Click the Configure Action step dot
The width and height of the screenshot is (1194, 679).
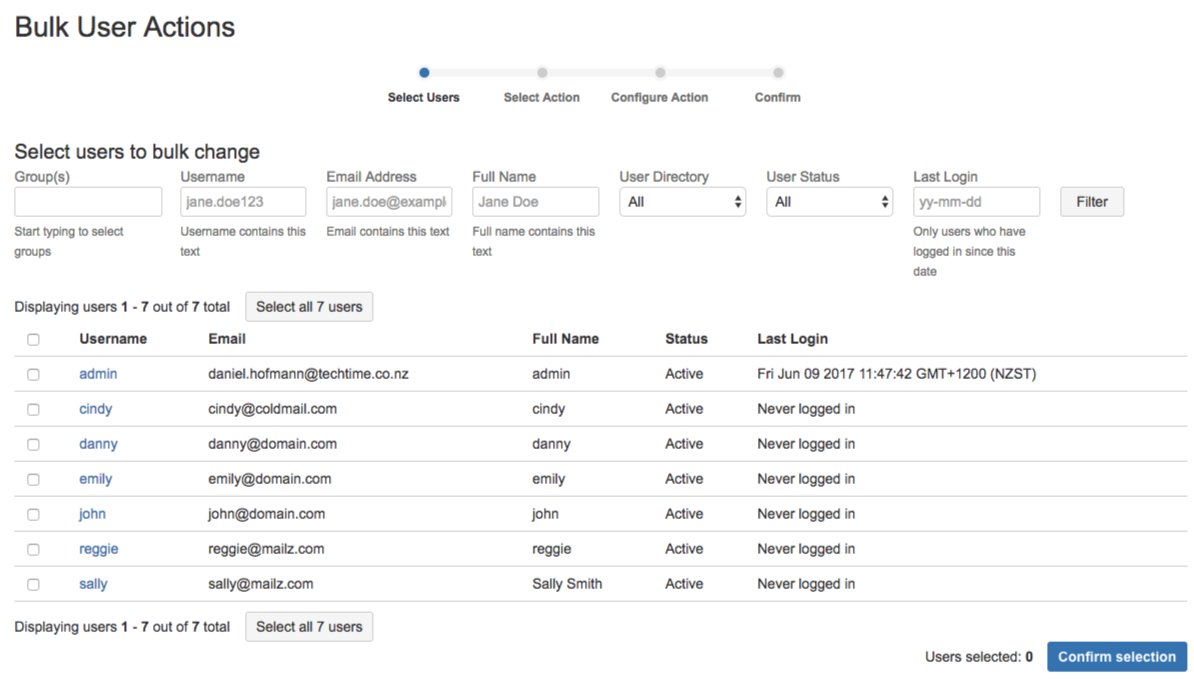tap(660, 73)
